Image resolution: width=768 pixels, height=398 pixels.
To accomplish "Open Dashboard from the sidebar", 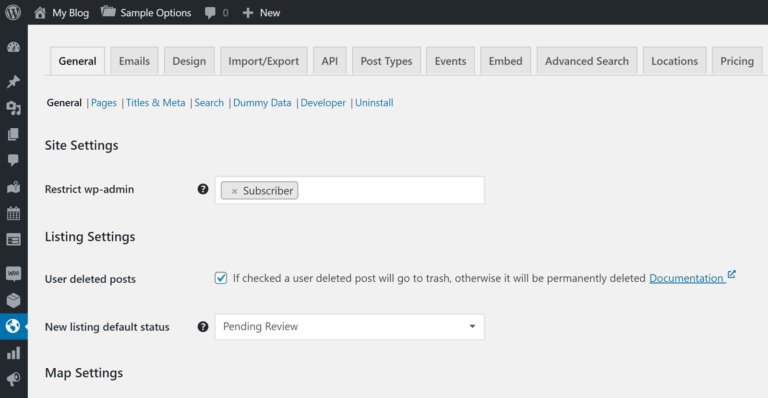I will tap(13, 47).
